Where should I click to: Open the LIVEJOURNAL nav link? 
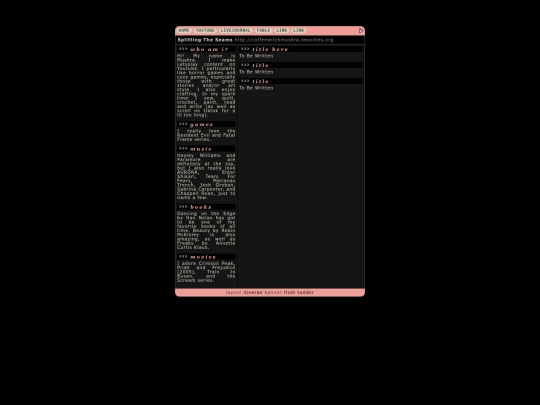(x=236, y=31)
